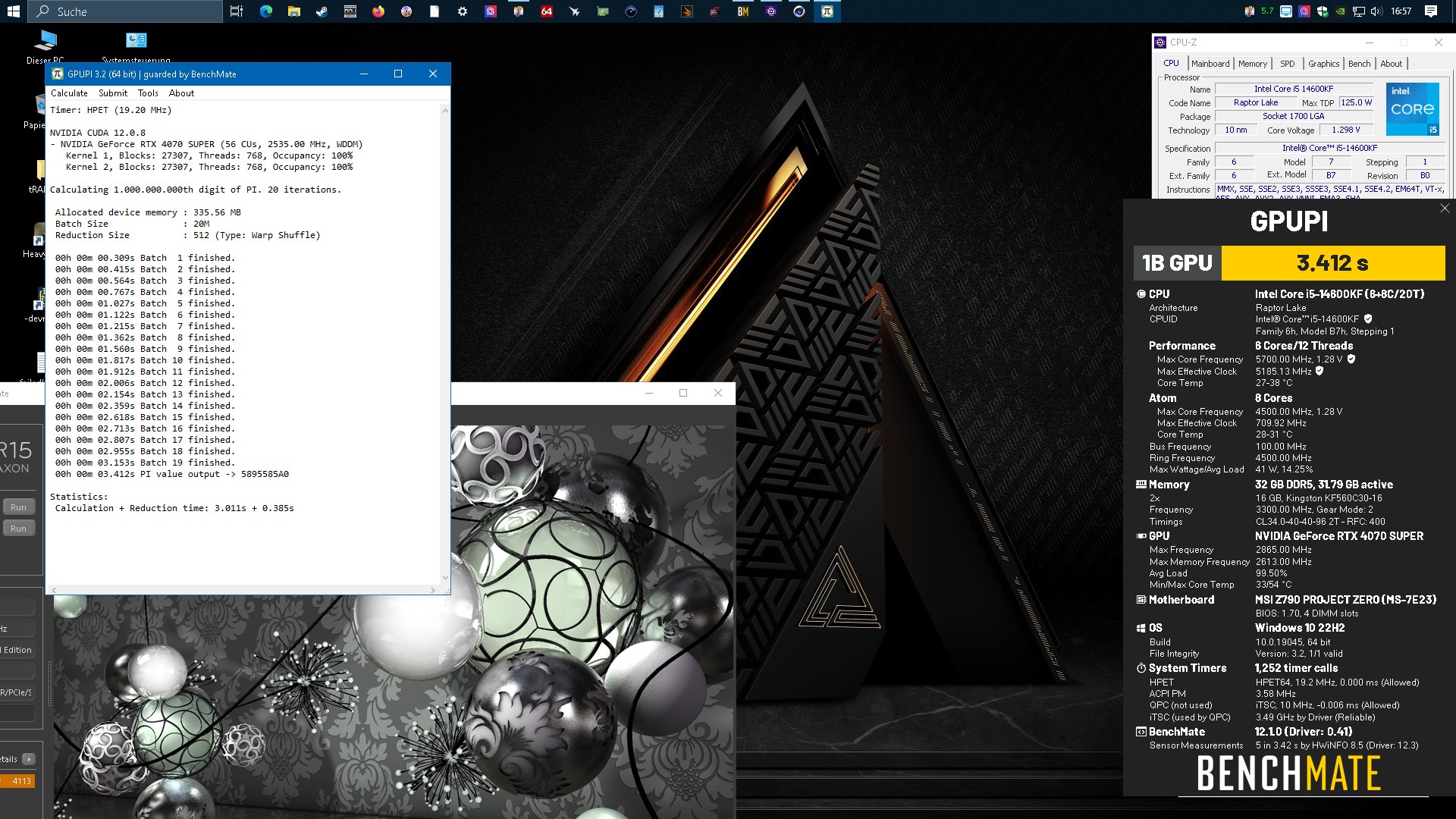Click the Intel Core i5 14600KF name field
1456x819 pixels.
(1294, 89)
